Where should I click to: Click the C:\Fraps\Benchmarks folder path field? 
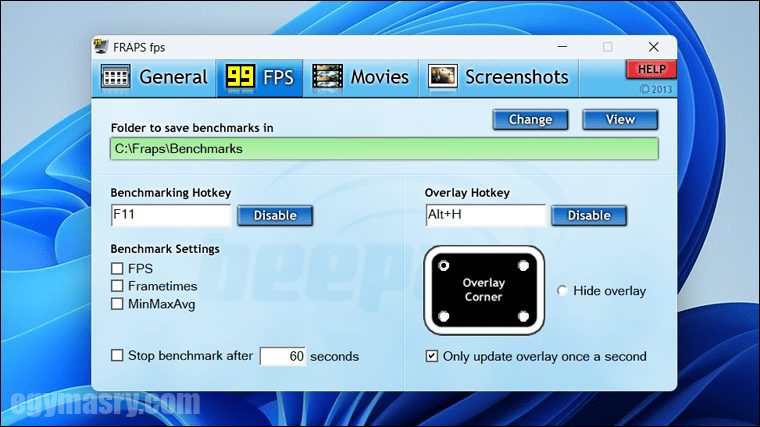384,149
